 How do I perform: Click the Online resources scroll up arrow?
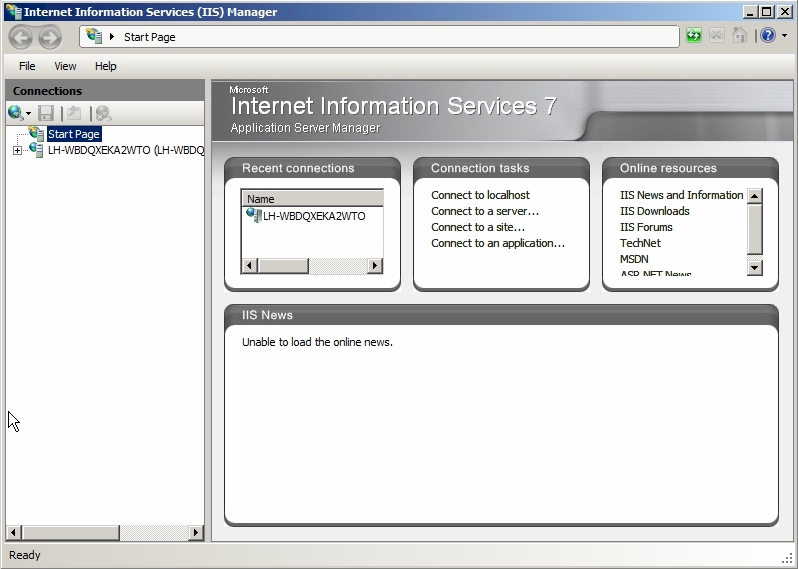(x=755, y=196)
